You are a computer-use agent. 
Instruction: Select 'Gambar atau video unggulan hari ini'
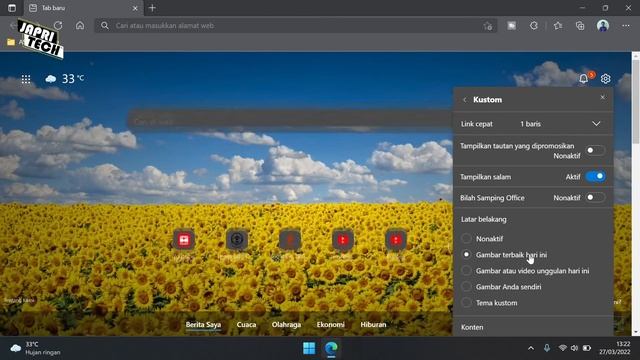(466, 271)
